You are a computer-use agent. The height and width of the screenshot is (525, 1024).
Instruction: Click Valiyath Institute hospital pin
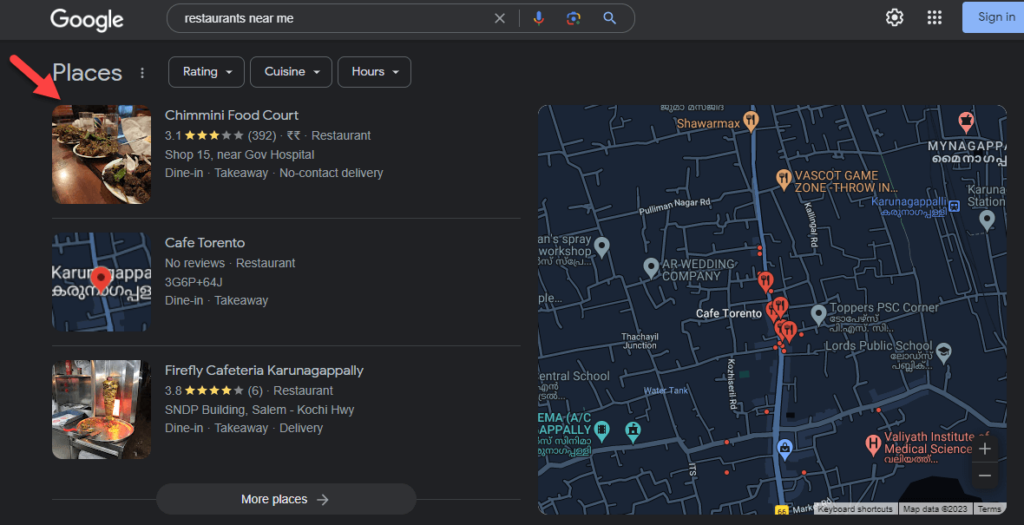click(872, 445)
